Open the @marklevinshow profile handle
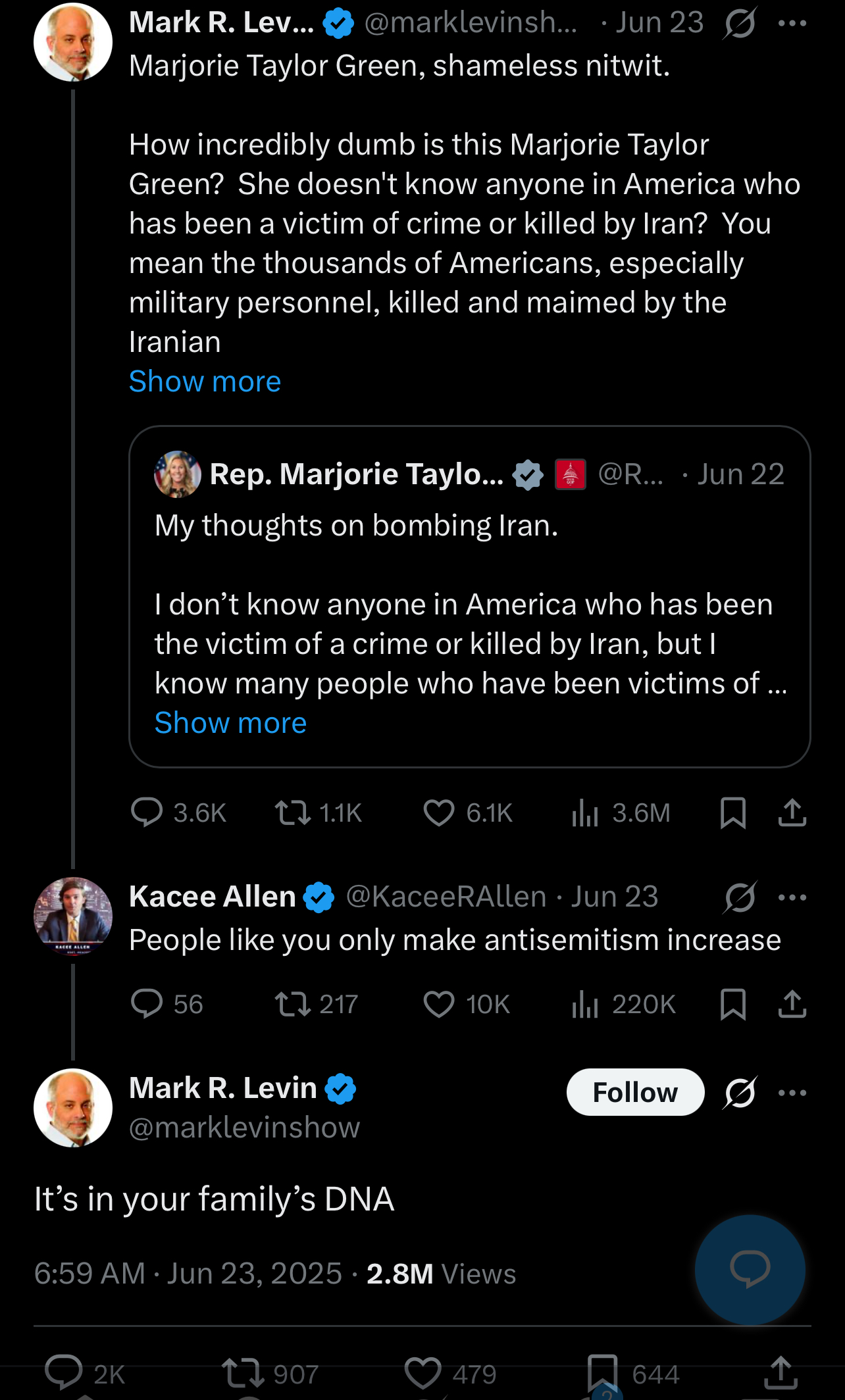This screenshot has height=1400, width=845. 245,1128
